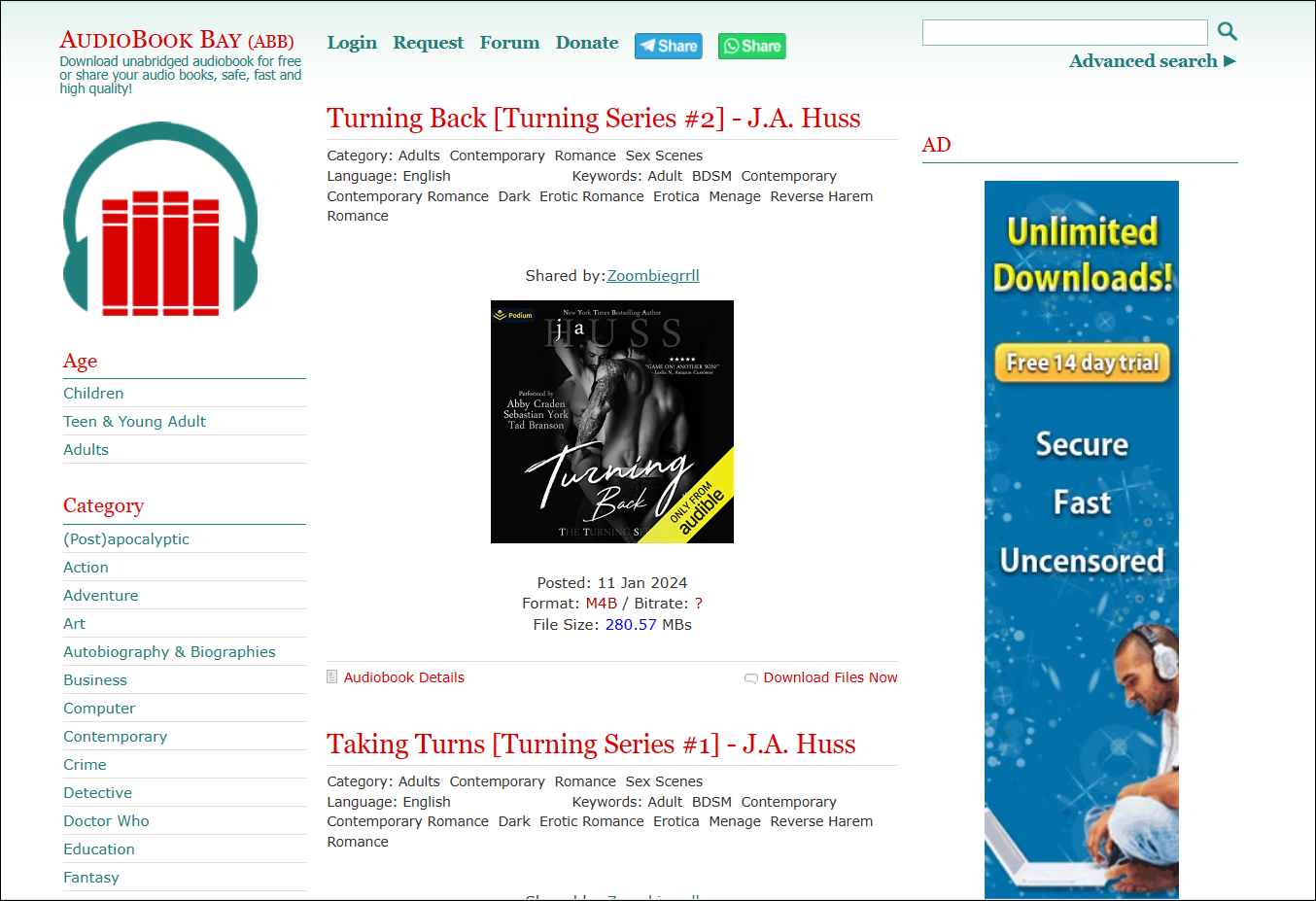Screen dimensions: 1316x901
Task: Open the Fantasy category
Action: pos(91,878)
